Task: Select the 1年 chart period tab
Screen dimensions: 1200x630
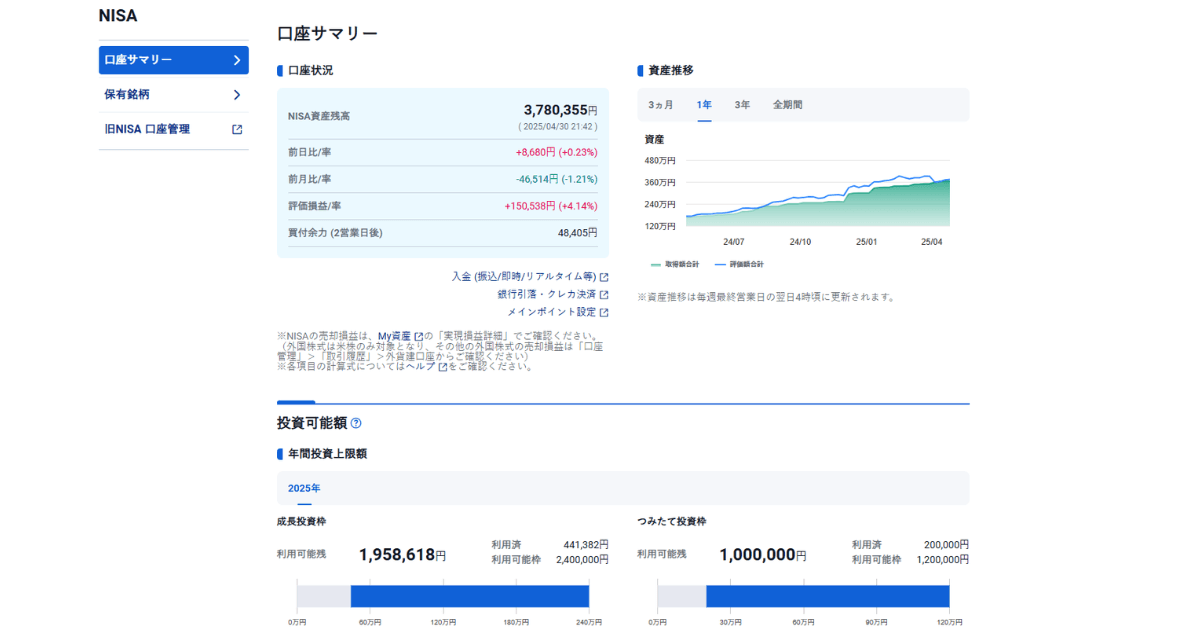Action: coord(704,105)
